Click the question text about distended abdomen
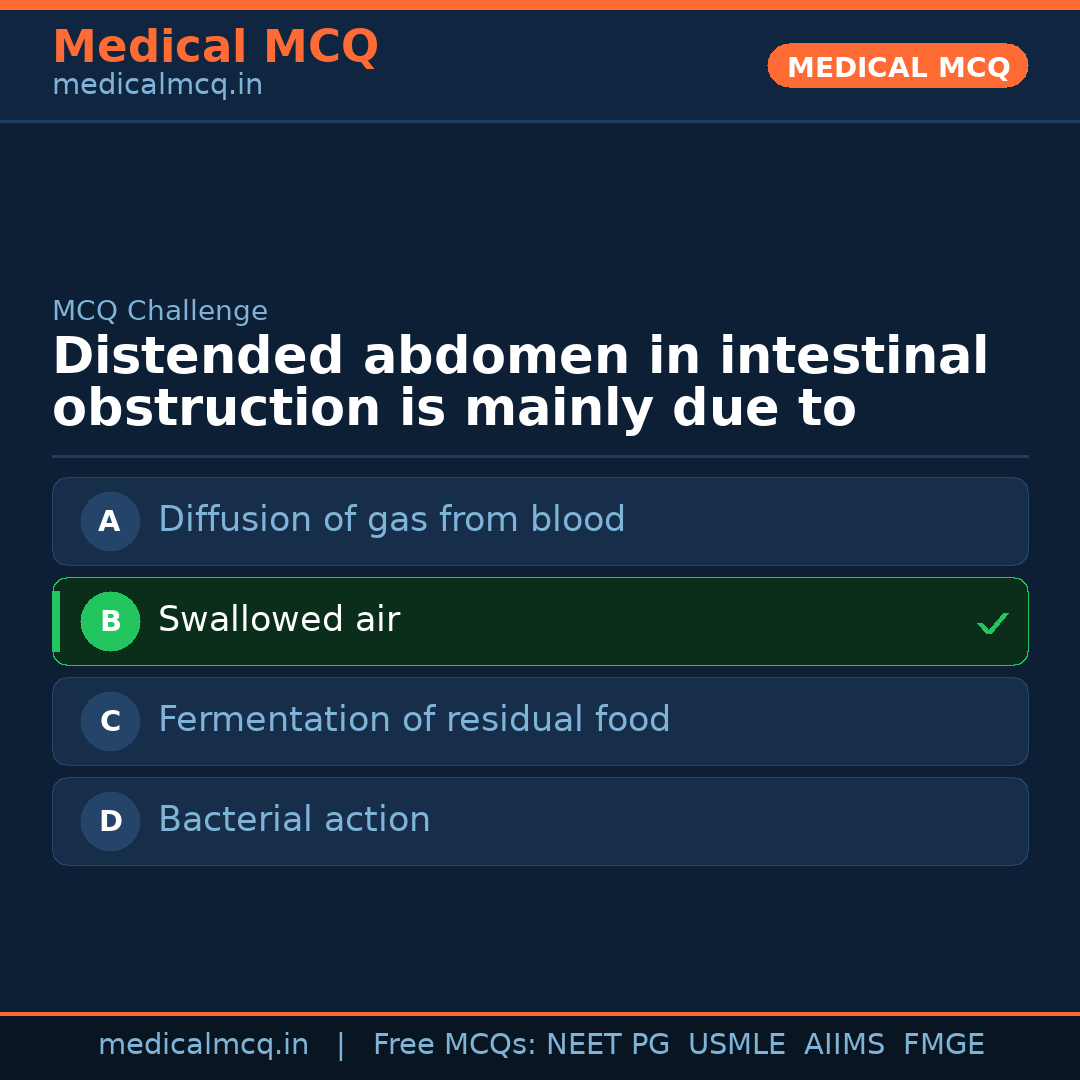Viewport: 1080px width, 1080px height. coord(520,383)
